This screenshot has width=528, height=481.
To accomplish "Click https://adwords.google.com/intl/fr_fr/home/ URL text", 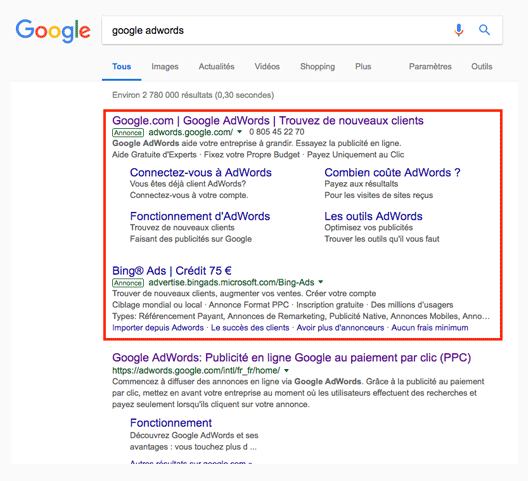I will (196, 371).
